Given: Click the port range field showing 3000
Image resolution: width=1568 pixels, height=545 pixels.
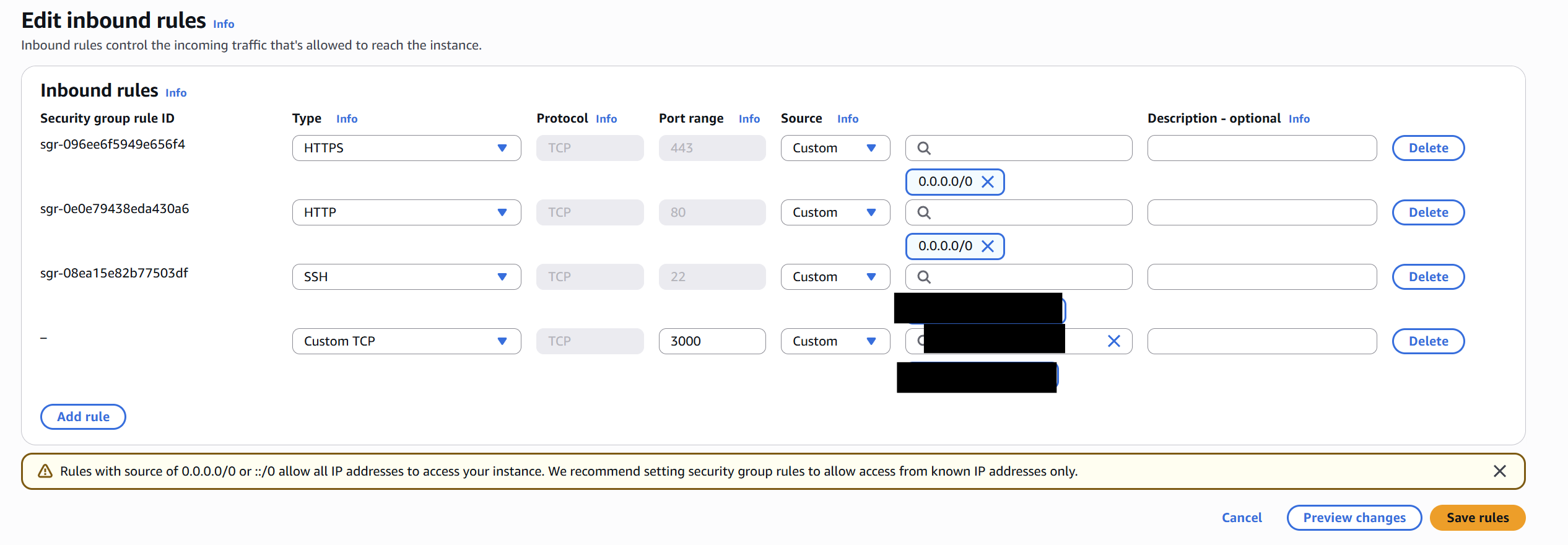Looking at the screenshot, I should click(712, 341).
